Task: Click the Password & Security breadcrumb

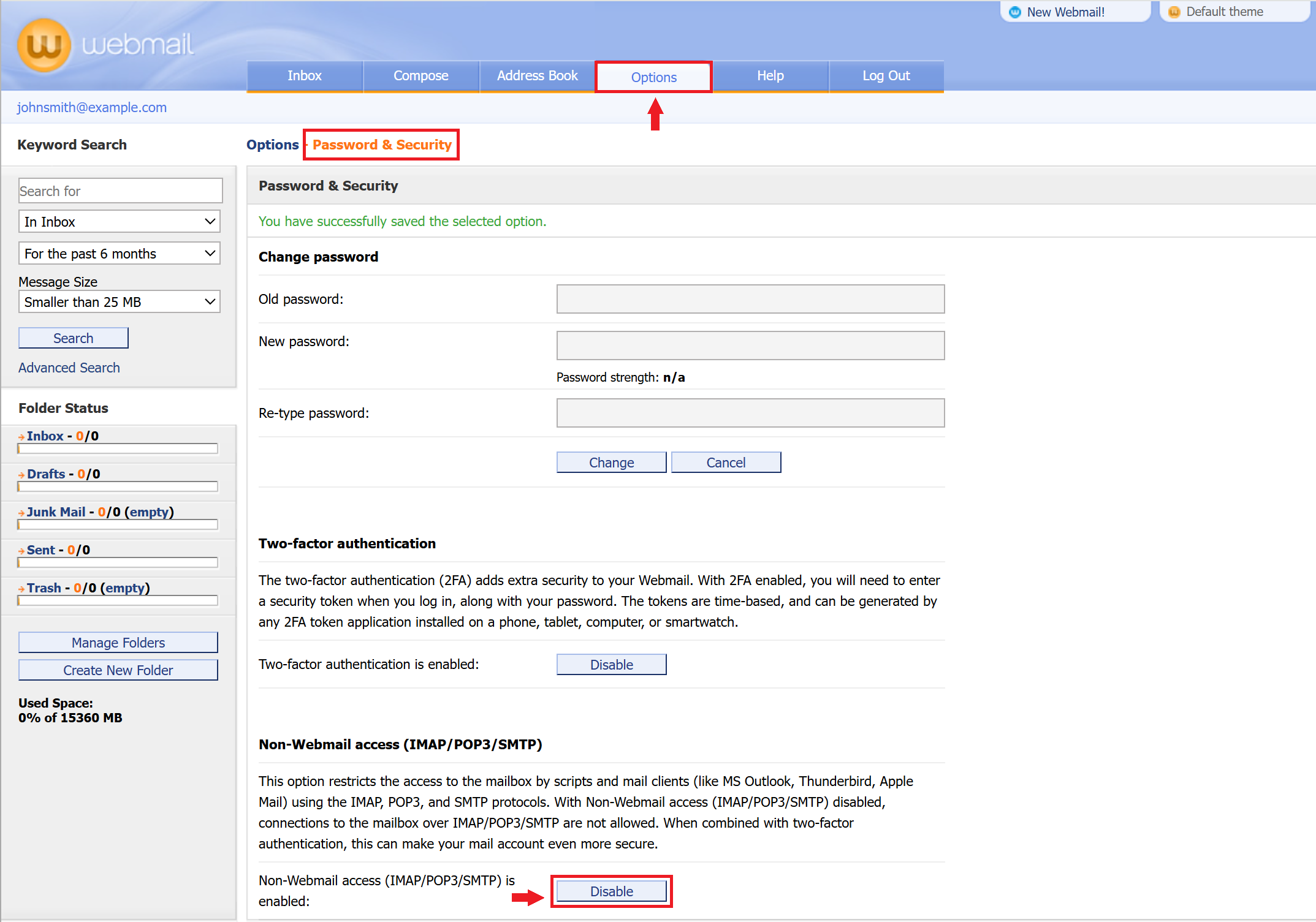Action: pyautogui.click(x=382, y=145)
